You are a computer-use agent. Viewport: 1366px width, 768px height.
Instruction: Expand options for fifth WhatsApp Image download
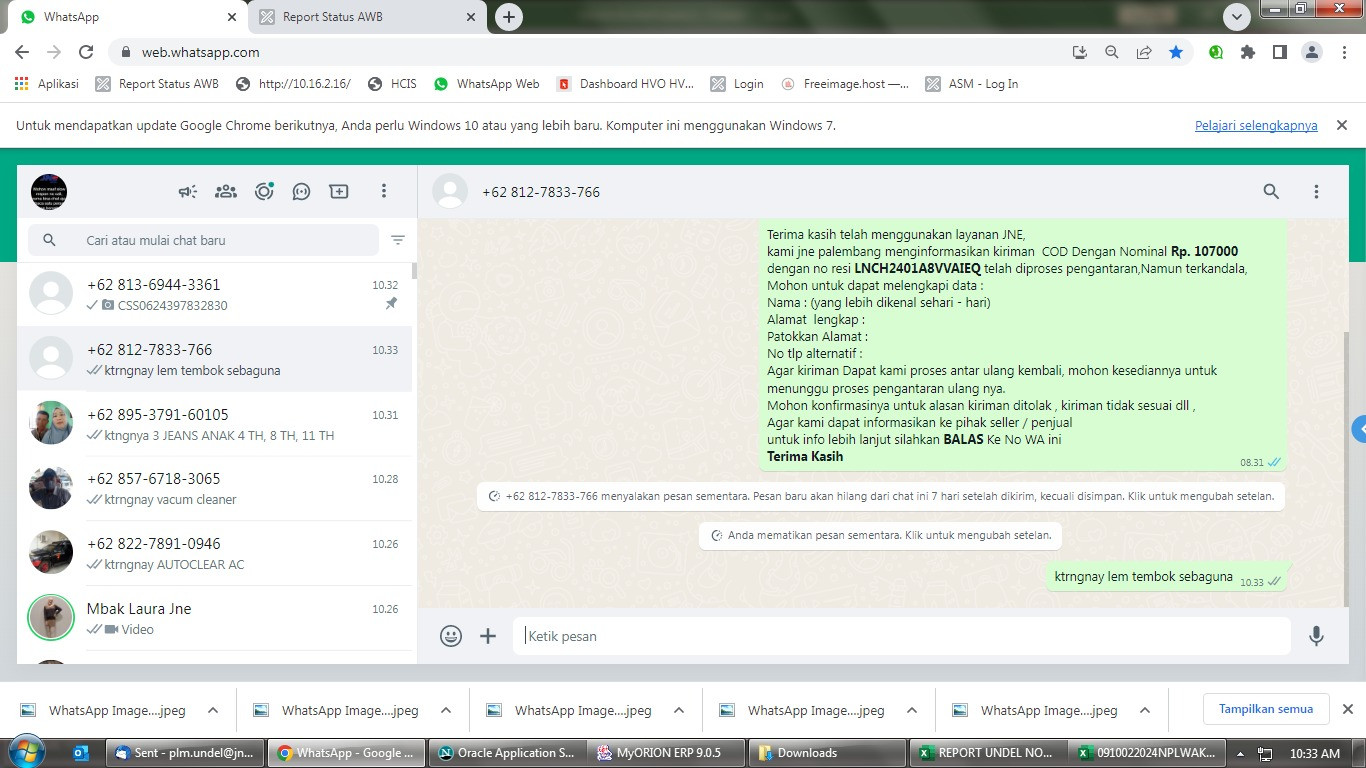tap(1145, 710)
